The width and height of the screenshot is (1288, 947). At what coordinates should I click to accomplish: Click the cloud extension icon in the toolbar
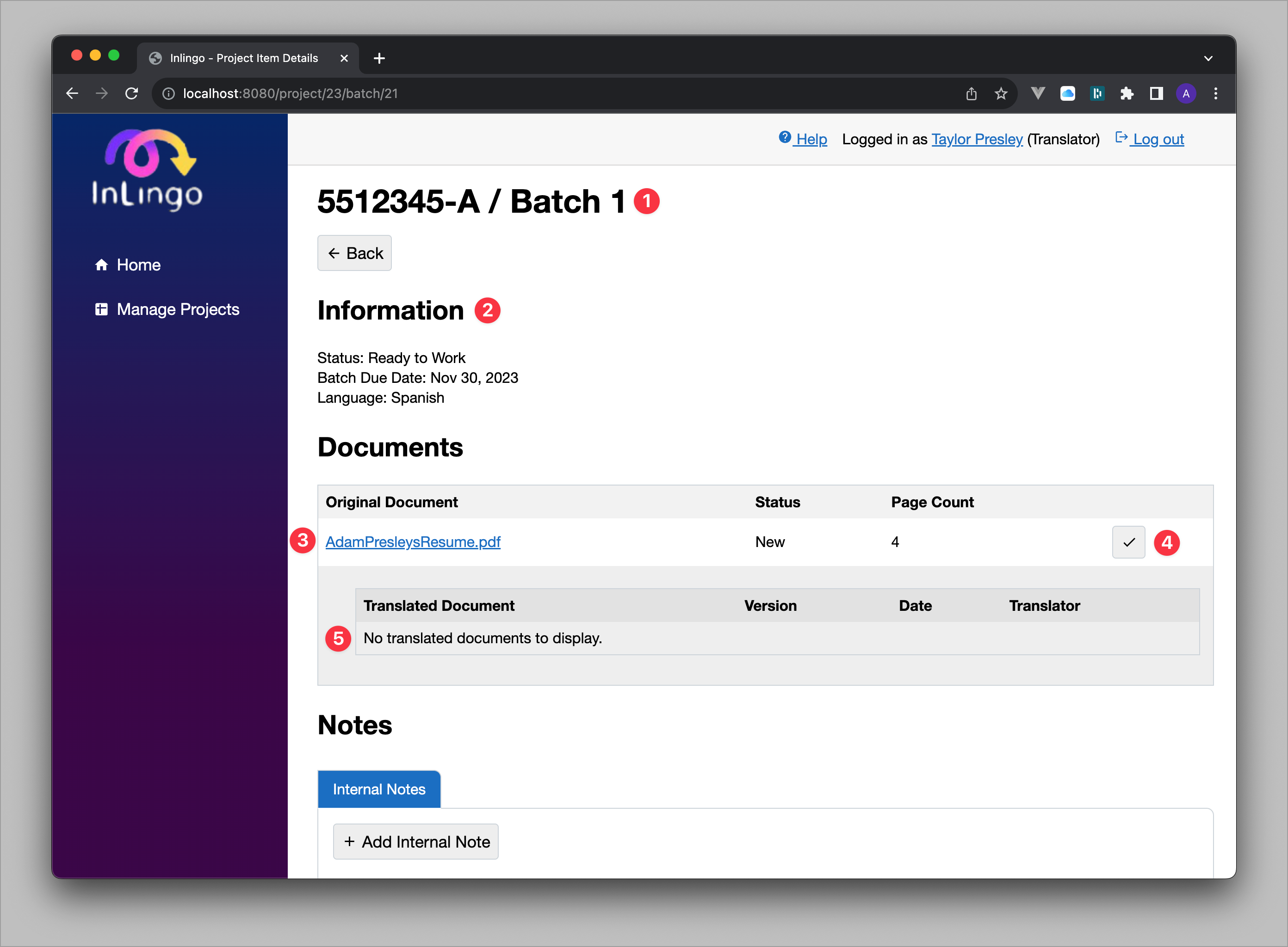coord(1068,93)
